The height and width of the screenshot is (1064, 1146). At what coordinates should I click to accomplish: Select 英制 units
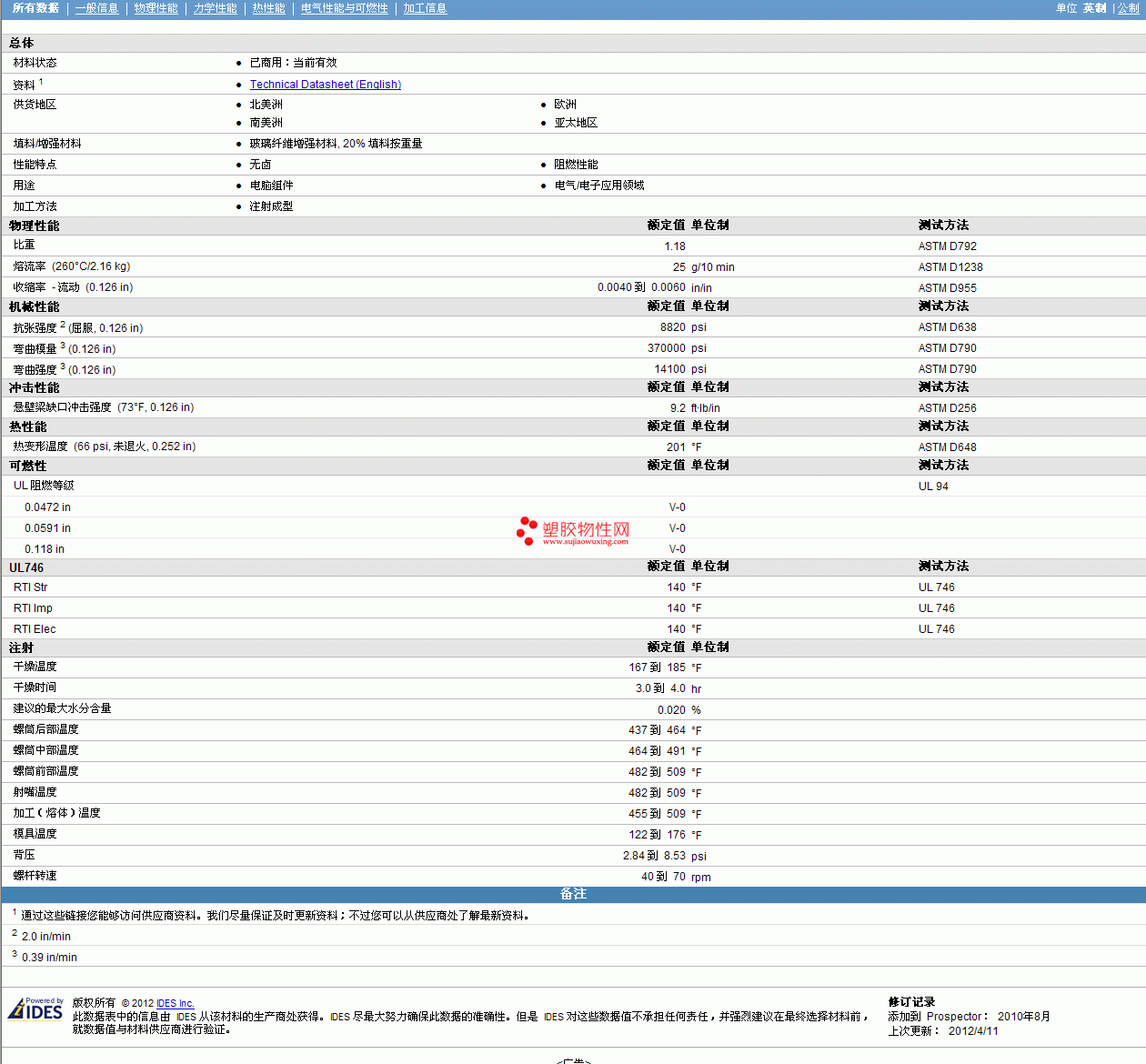1094,8
